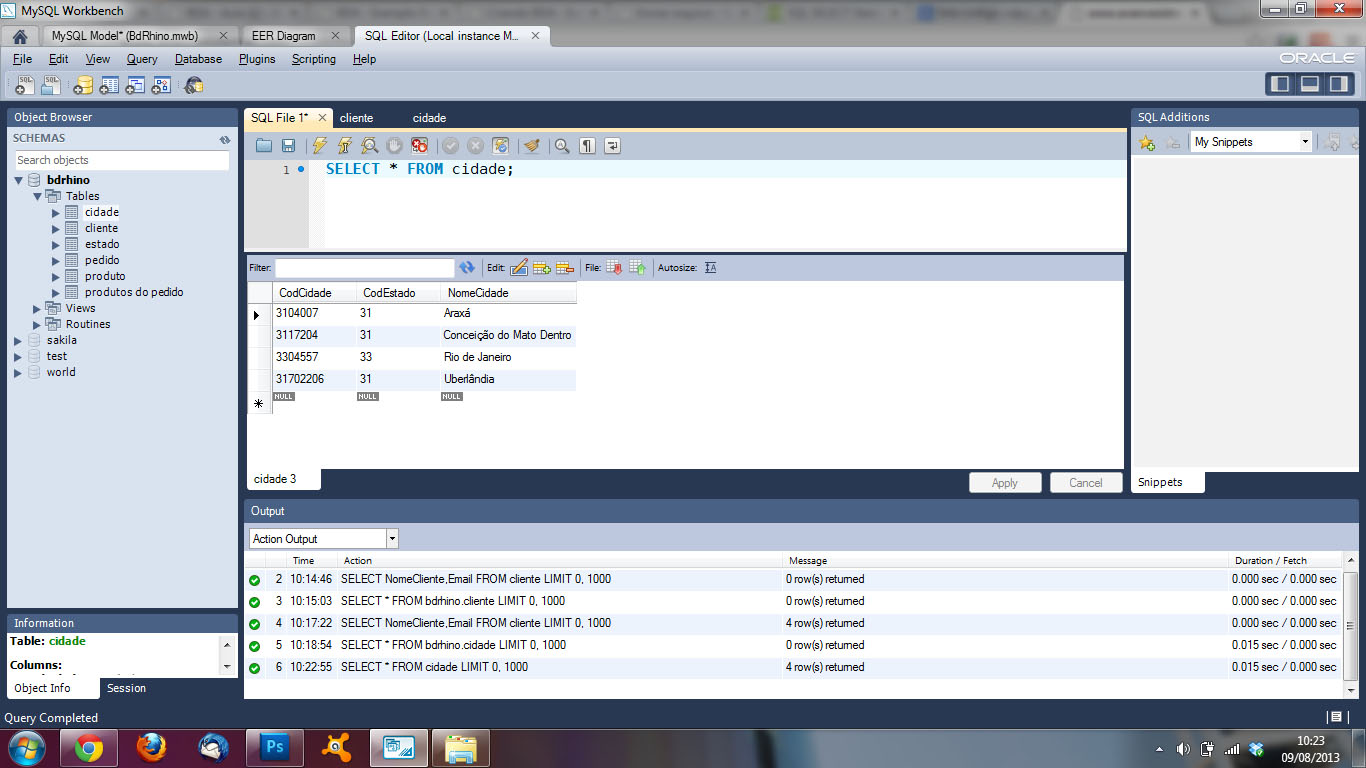The width and height of the screenshot is (1366, 768).
Task: Collapse the bdrhino schema tree
Action: [19, 180]
